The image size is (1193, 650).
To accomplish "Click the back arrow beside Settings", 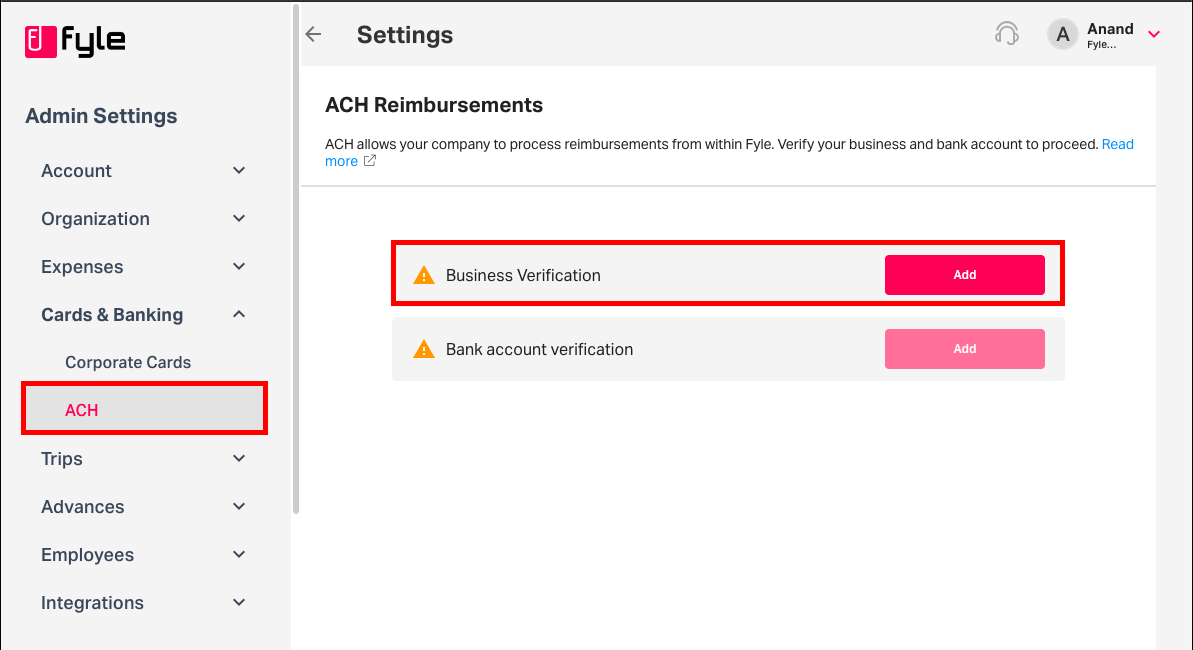I will [x=313, y=35].
